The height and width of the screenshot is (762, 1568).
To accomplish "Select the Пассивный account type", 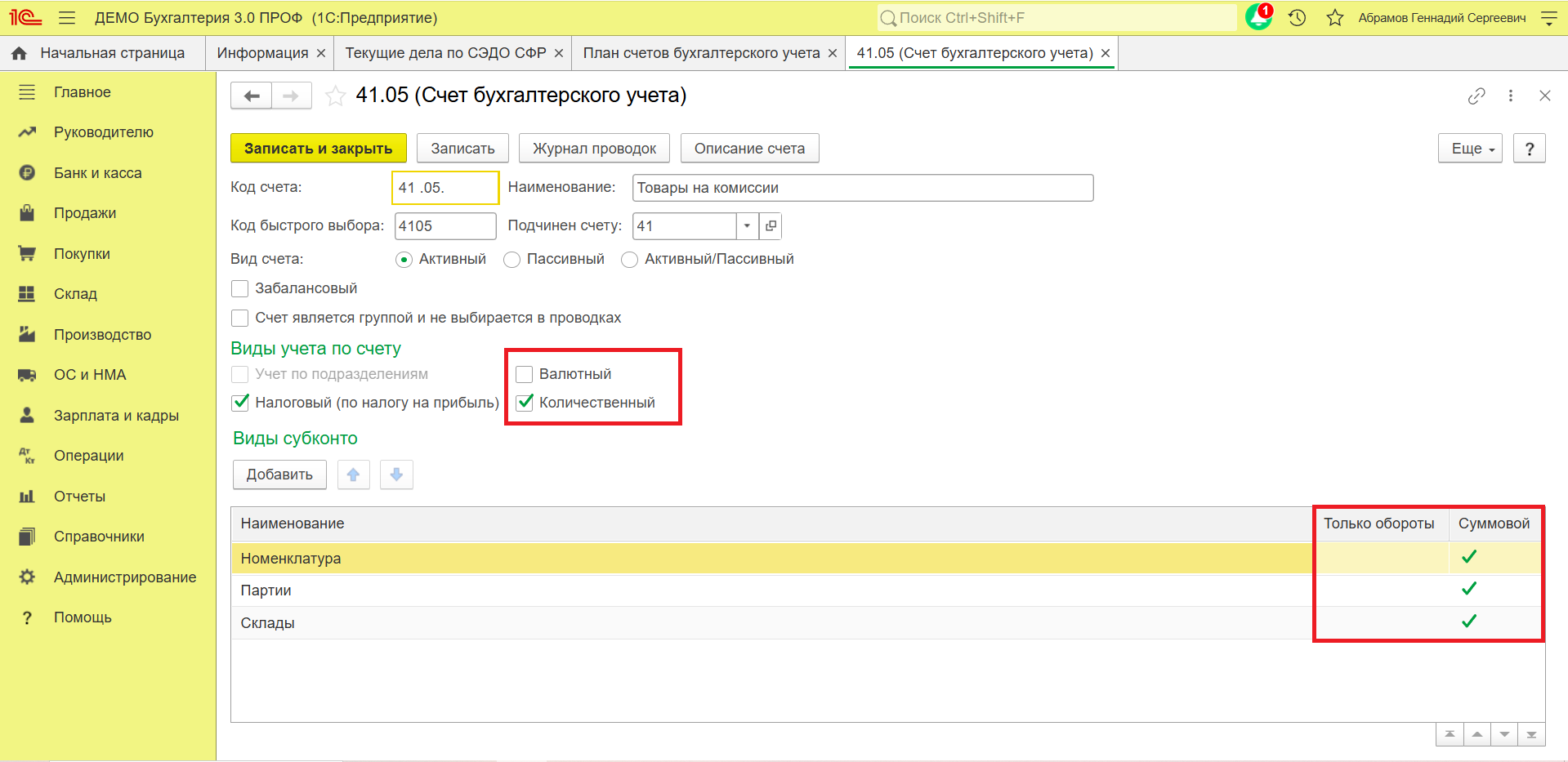I will (511, 260).
